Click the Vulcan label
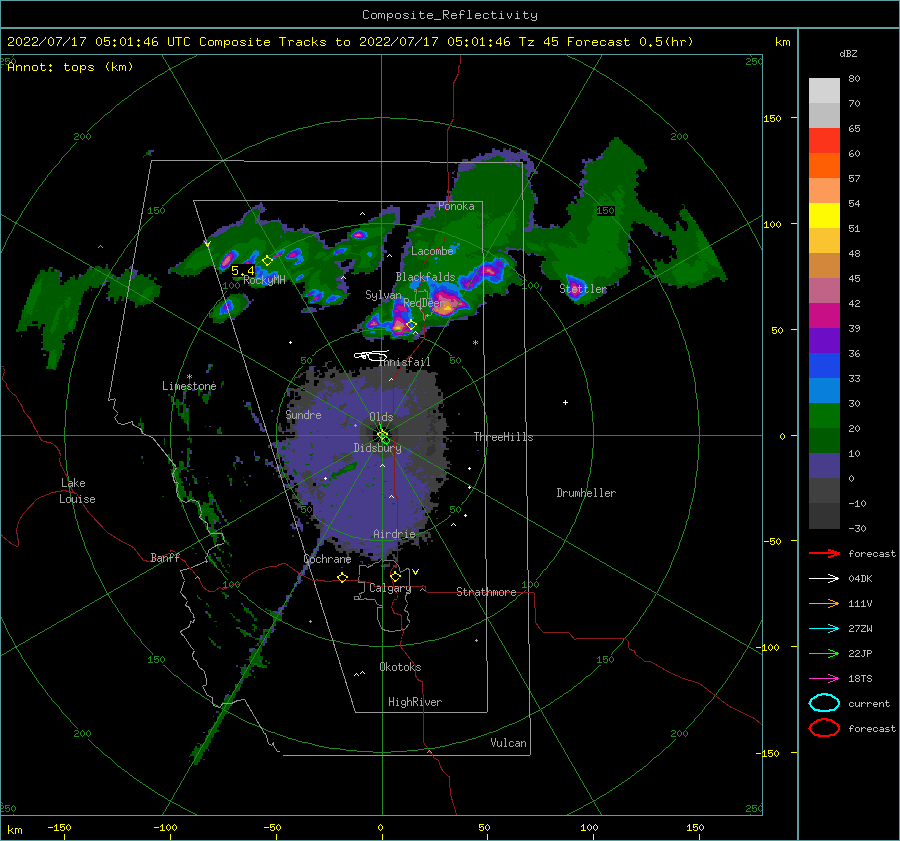This screenshot has width=900, height=841. click(508, 743)
